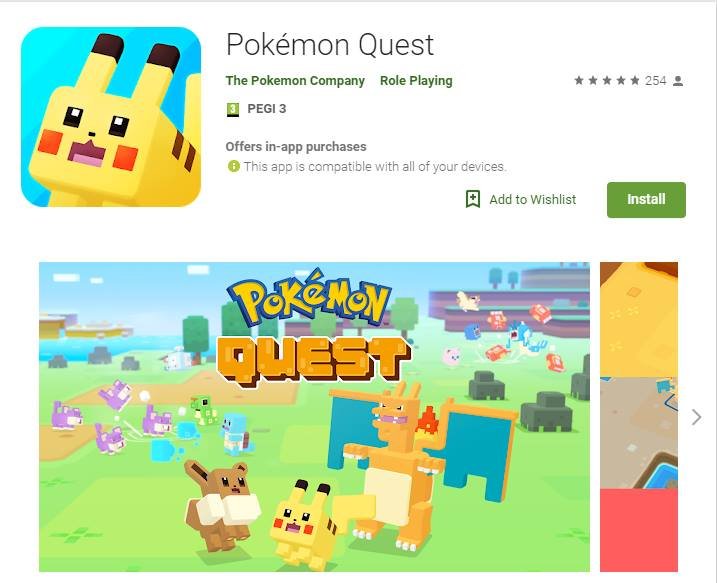
Task: Open the main Pokémon Quest promo screenshot
Action: tap(314, 417)
